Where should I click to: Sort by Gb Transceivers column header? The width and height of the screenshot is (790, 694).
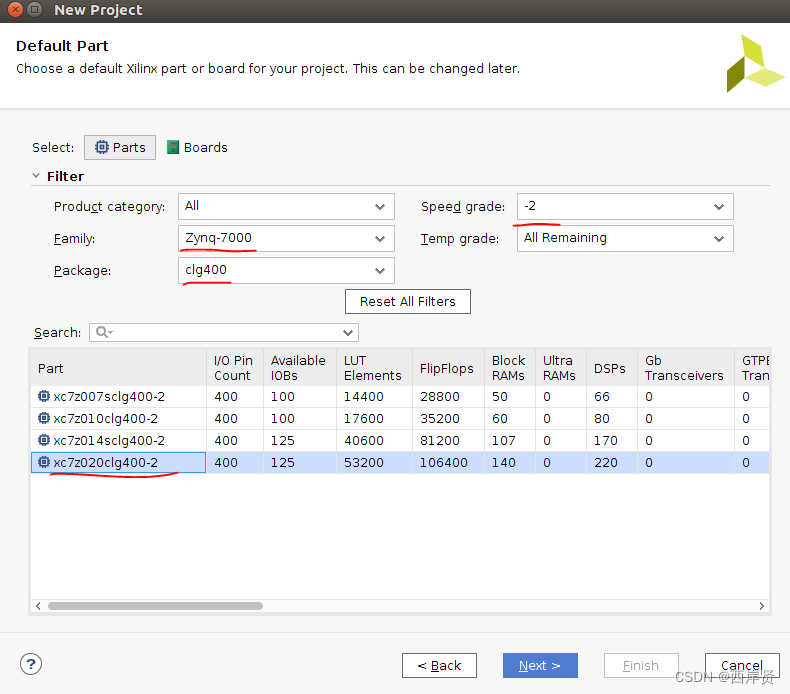(686, 368)
